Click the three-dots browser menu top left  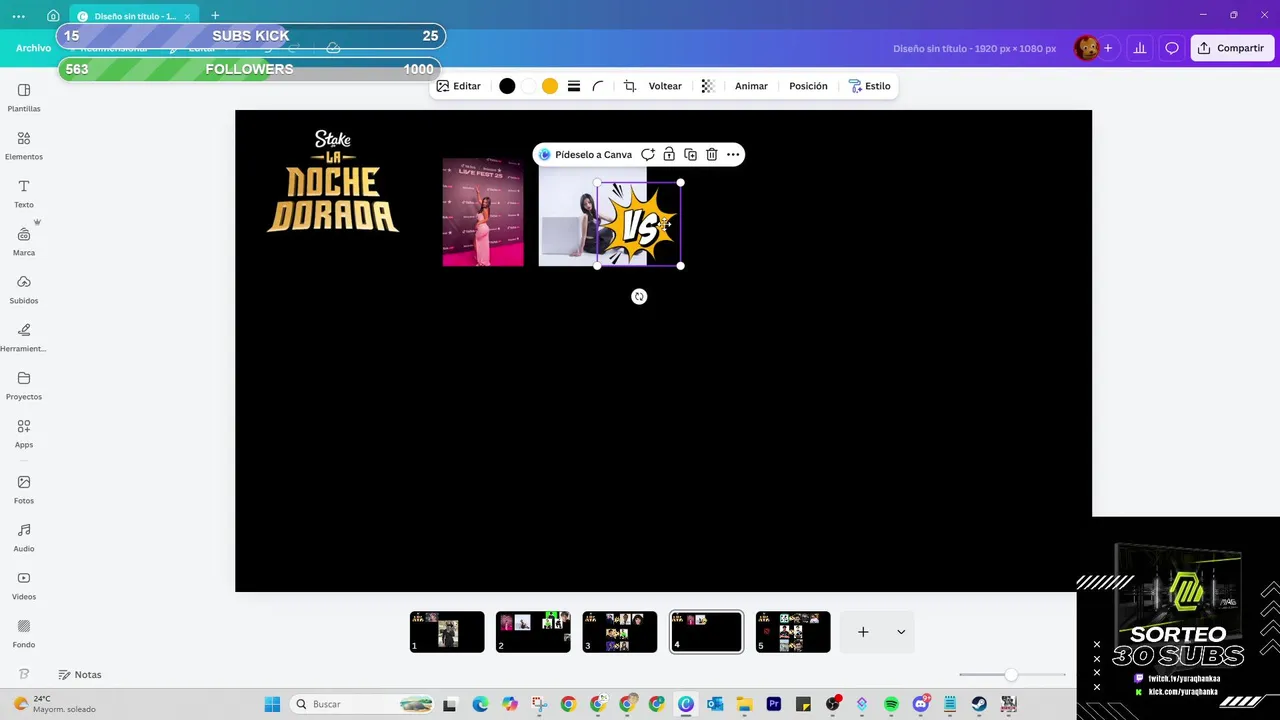click(x=18, y=16)
